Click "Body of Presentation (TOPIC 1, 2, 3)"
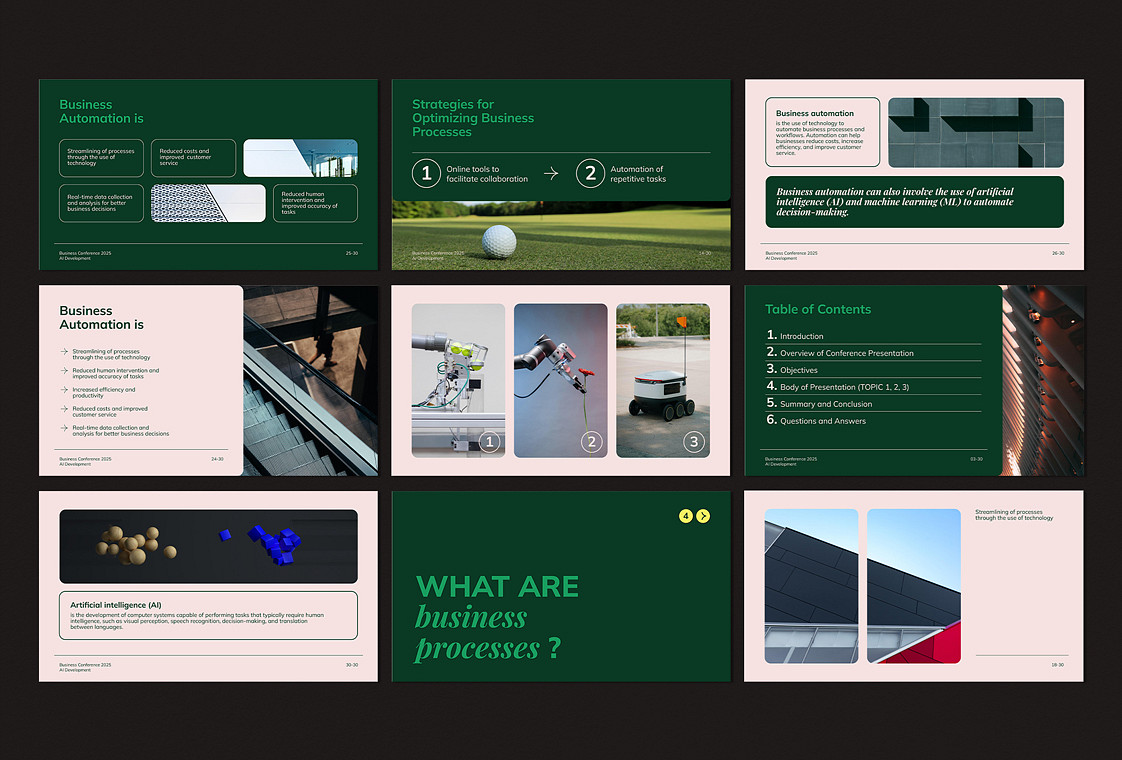The height and width of the screenshot is (760, 1122). pyautogui.click(x=845, y=387)
